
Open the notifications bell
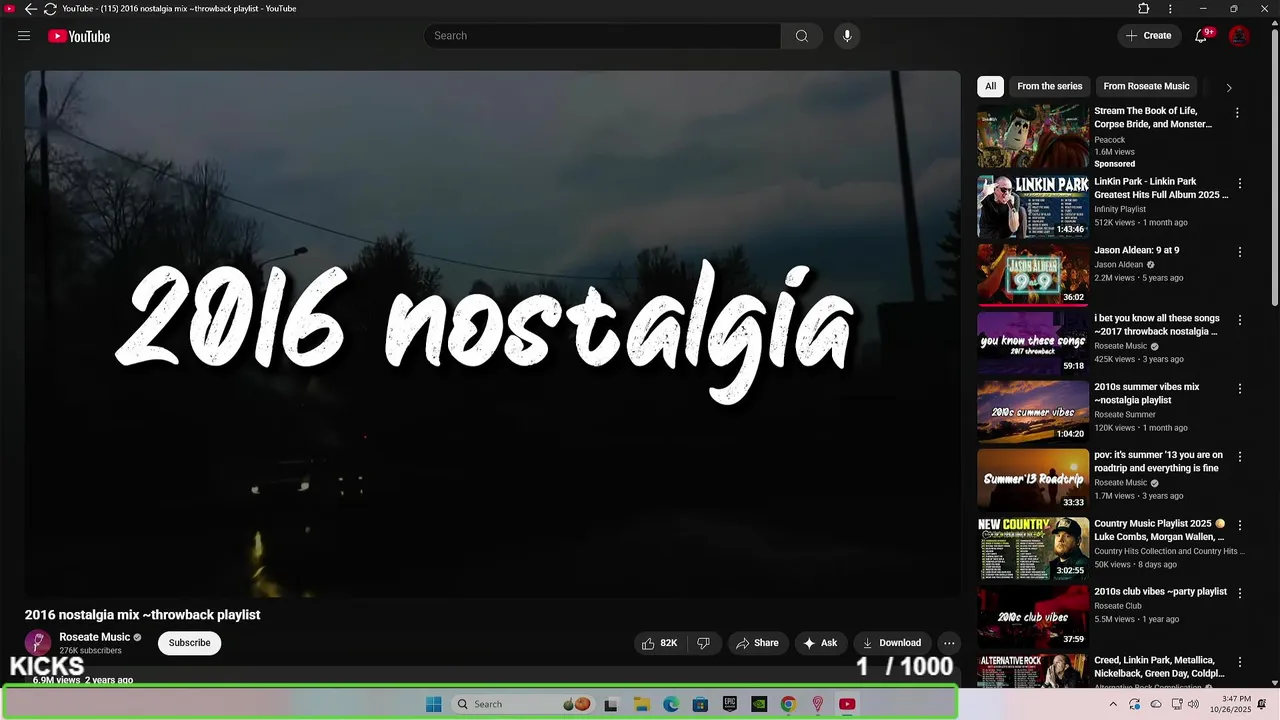[1201, 36]
